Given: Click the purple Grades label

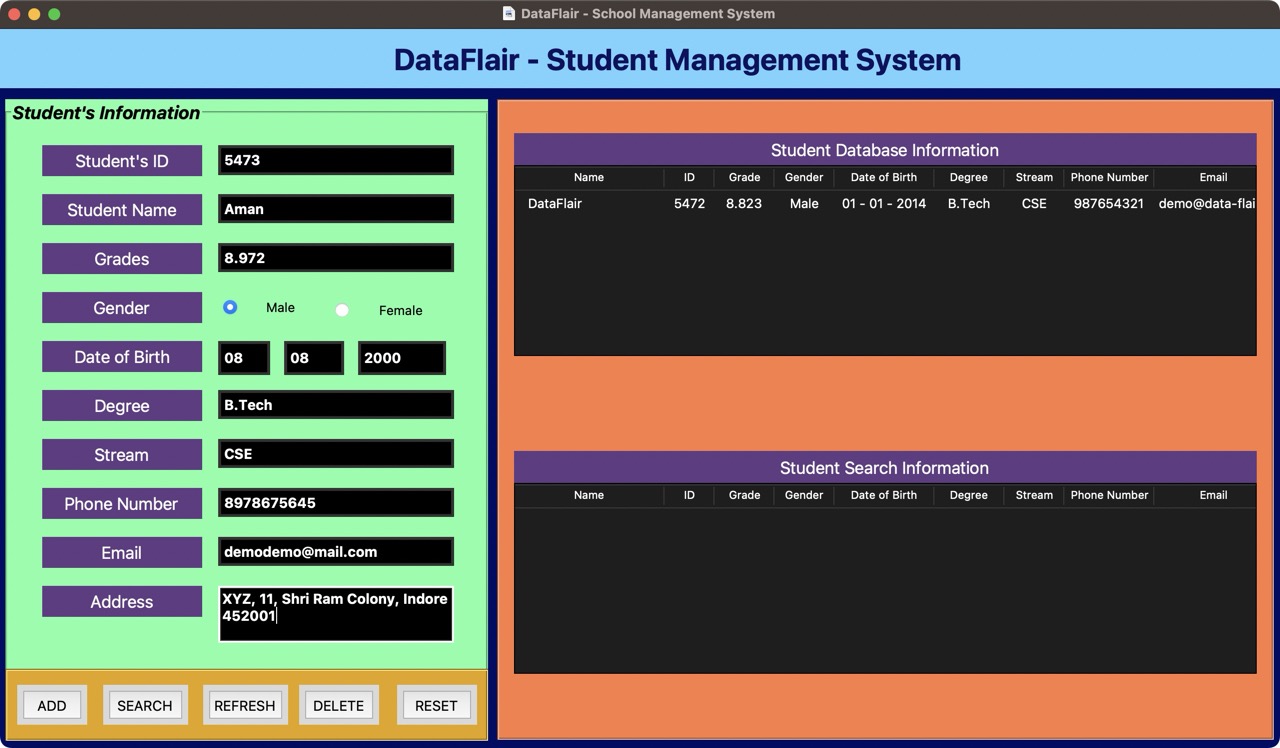Looking at the screenshot, I should coord(122,258).
